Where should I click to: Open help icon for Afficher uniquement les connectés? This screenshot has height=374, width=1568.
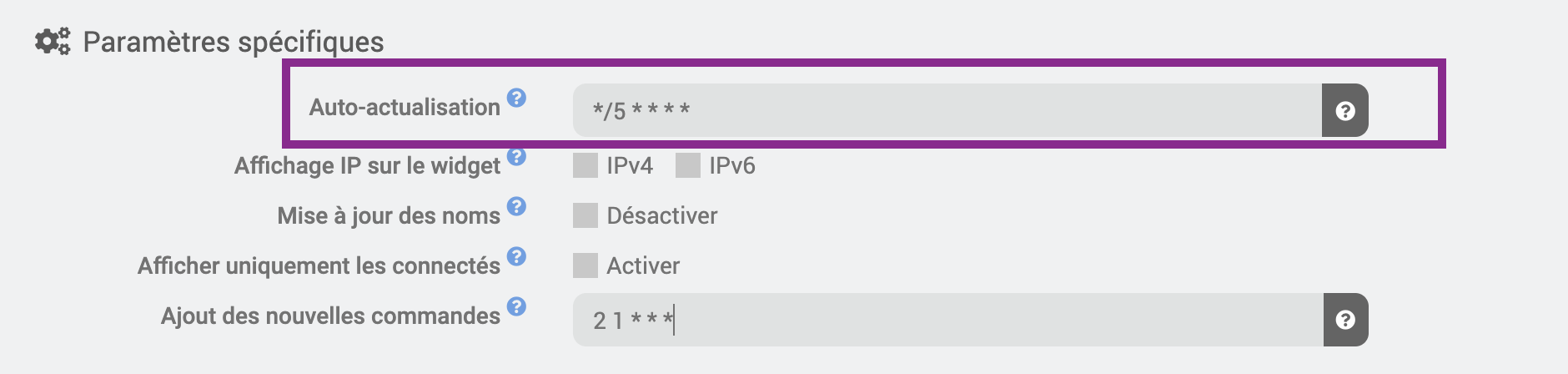pos(517,256)
